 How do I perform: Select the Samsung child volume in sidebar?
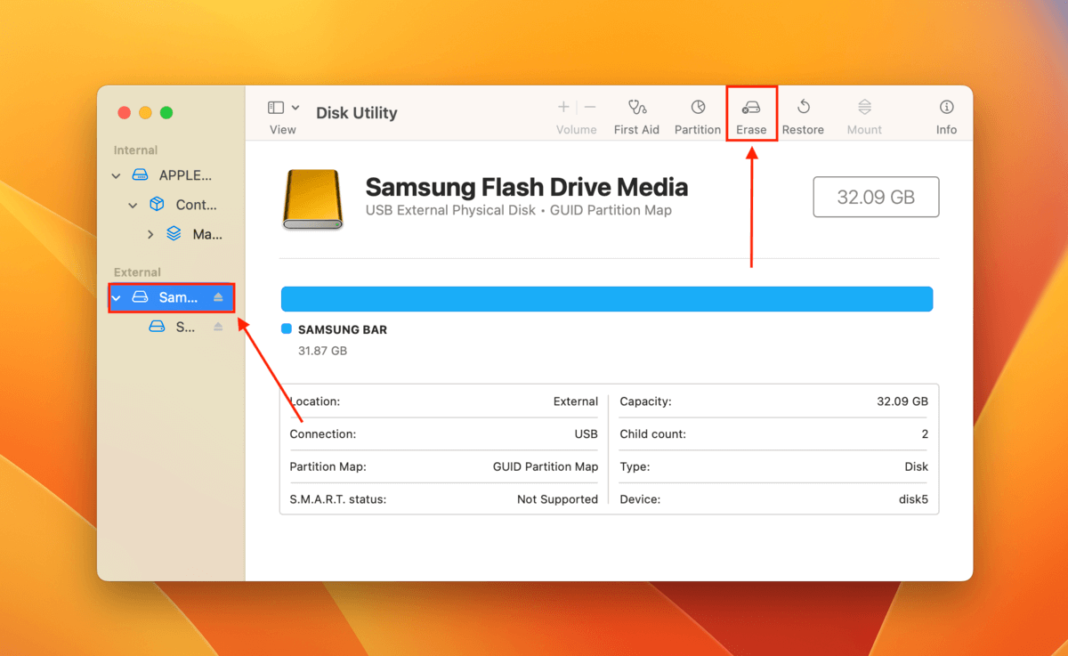pyautogui.click(x=185, y=327)
